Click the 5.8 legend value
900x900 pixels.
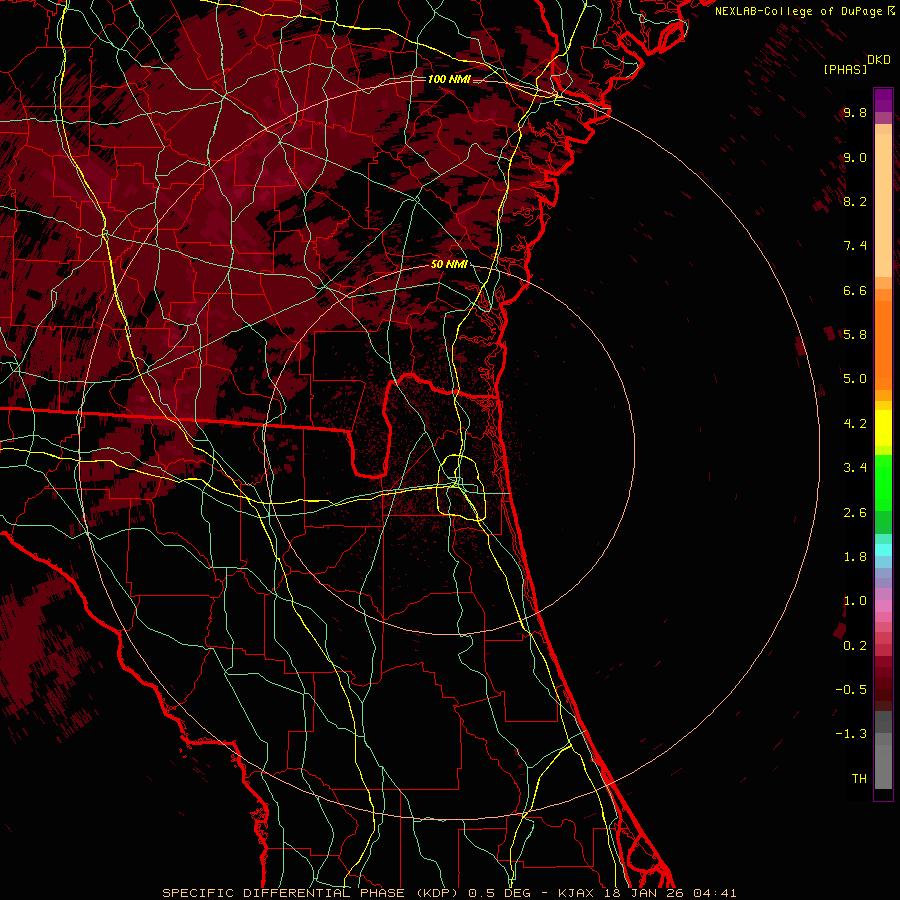tap(855, 335)
